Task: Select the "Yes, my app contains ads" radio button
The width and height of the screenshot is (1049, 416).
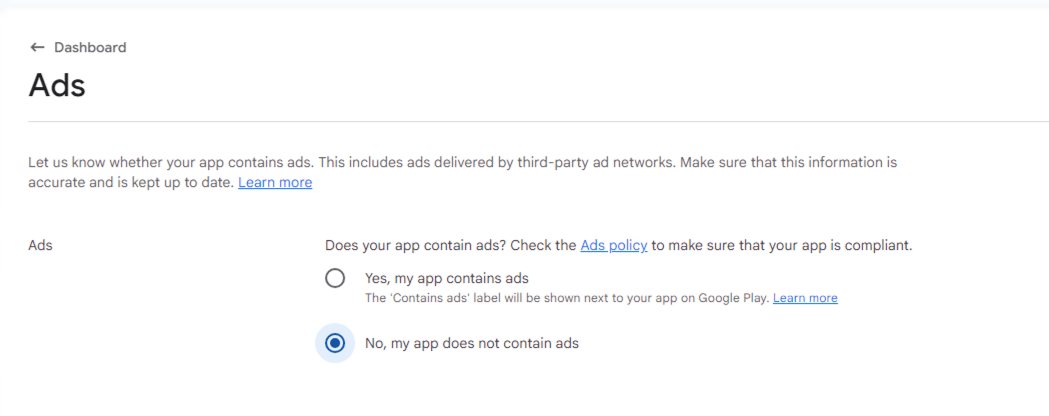Action: click(x=335, y=279)
